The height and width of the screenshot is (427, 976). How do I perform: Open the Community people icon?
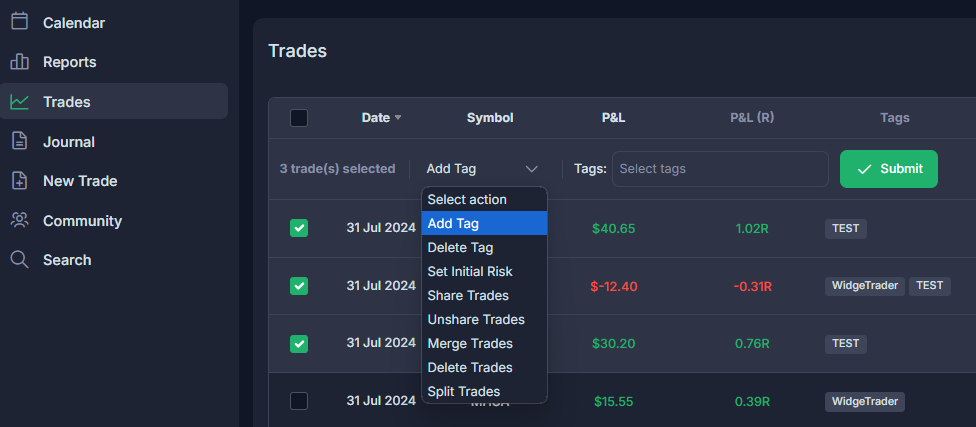point(20,220)
